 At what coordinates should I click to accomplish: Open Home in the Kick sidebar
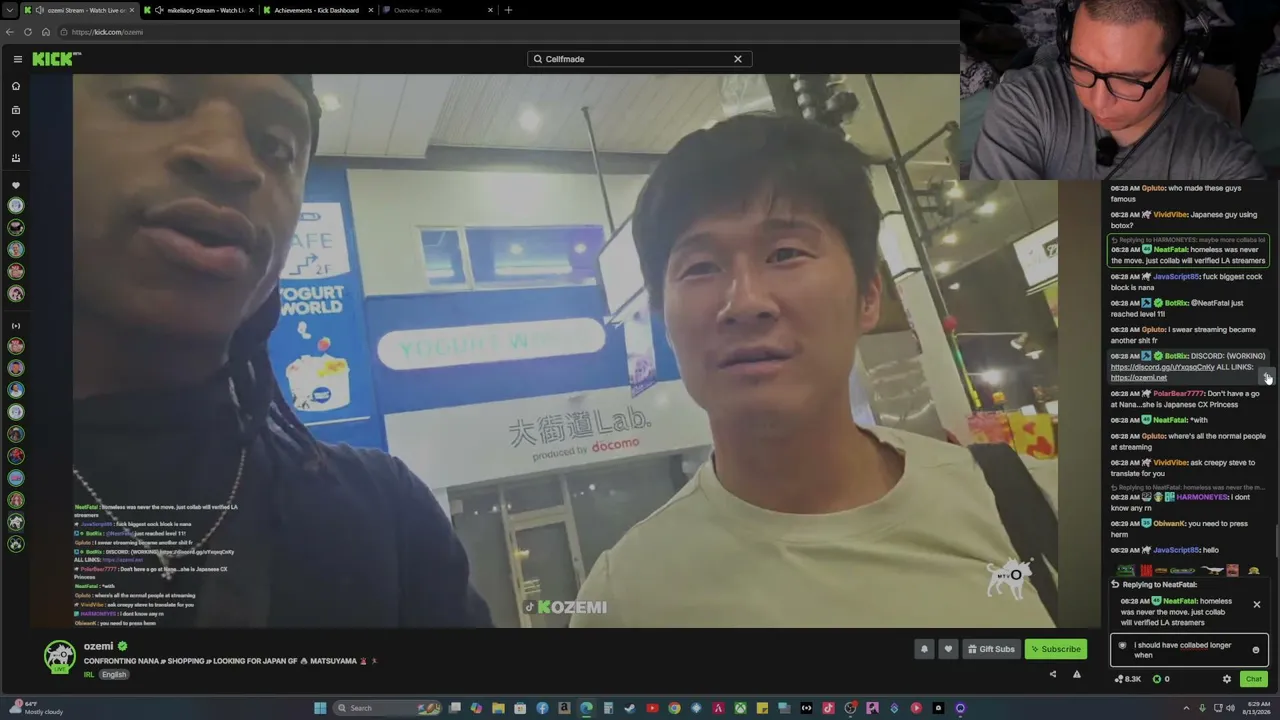[x=16, y=86]
